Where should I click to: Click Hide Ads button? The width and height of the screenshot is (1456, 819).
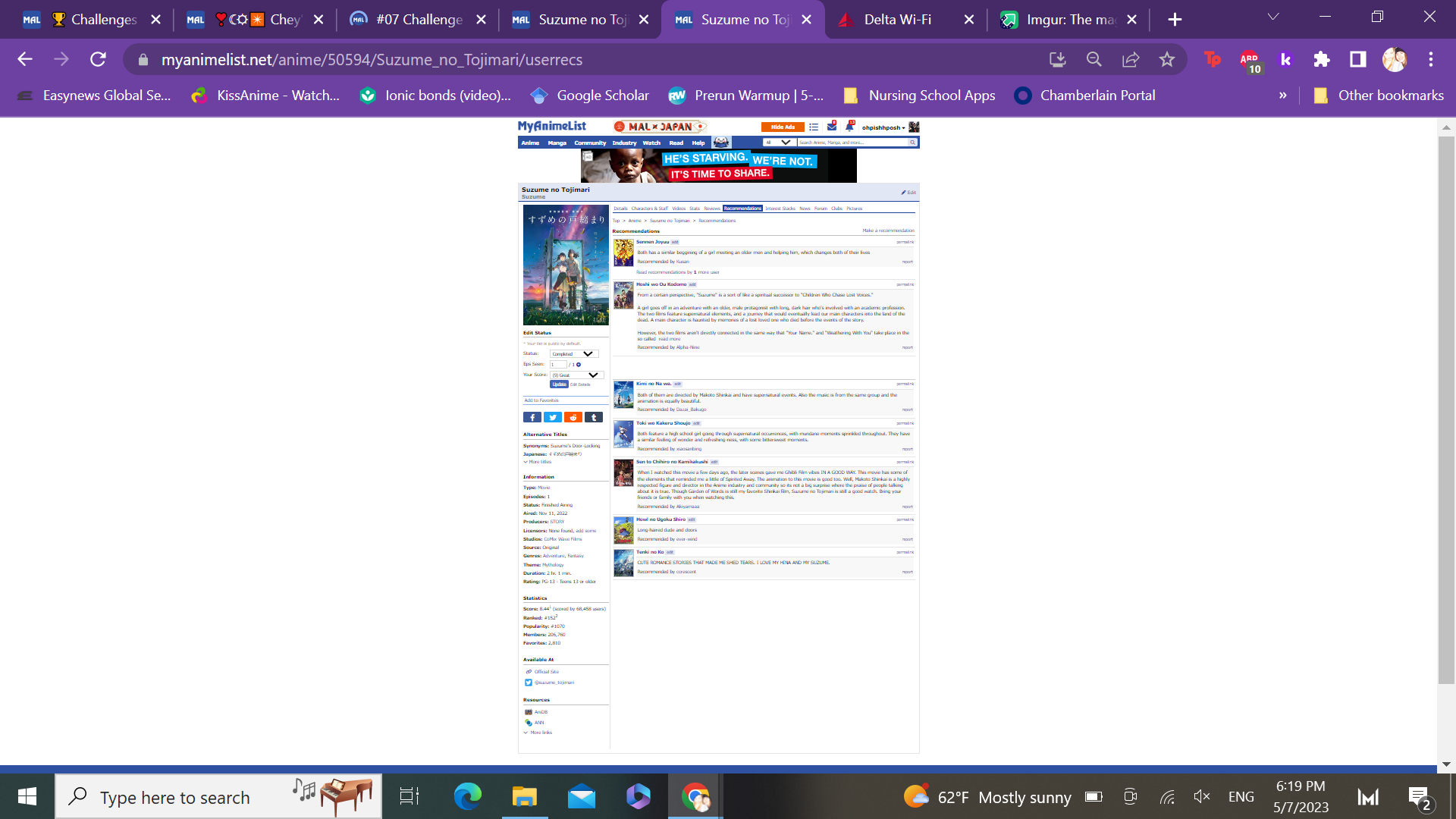pyautogui.click(x=783, y=127)
